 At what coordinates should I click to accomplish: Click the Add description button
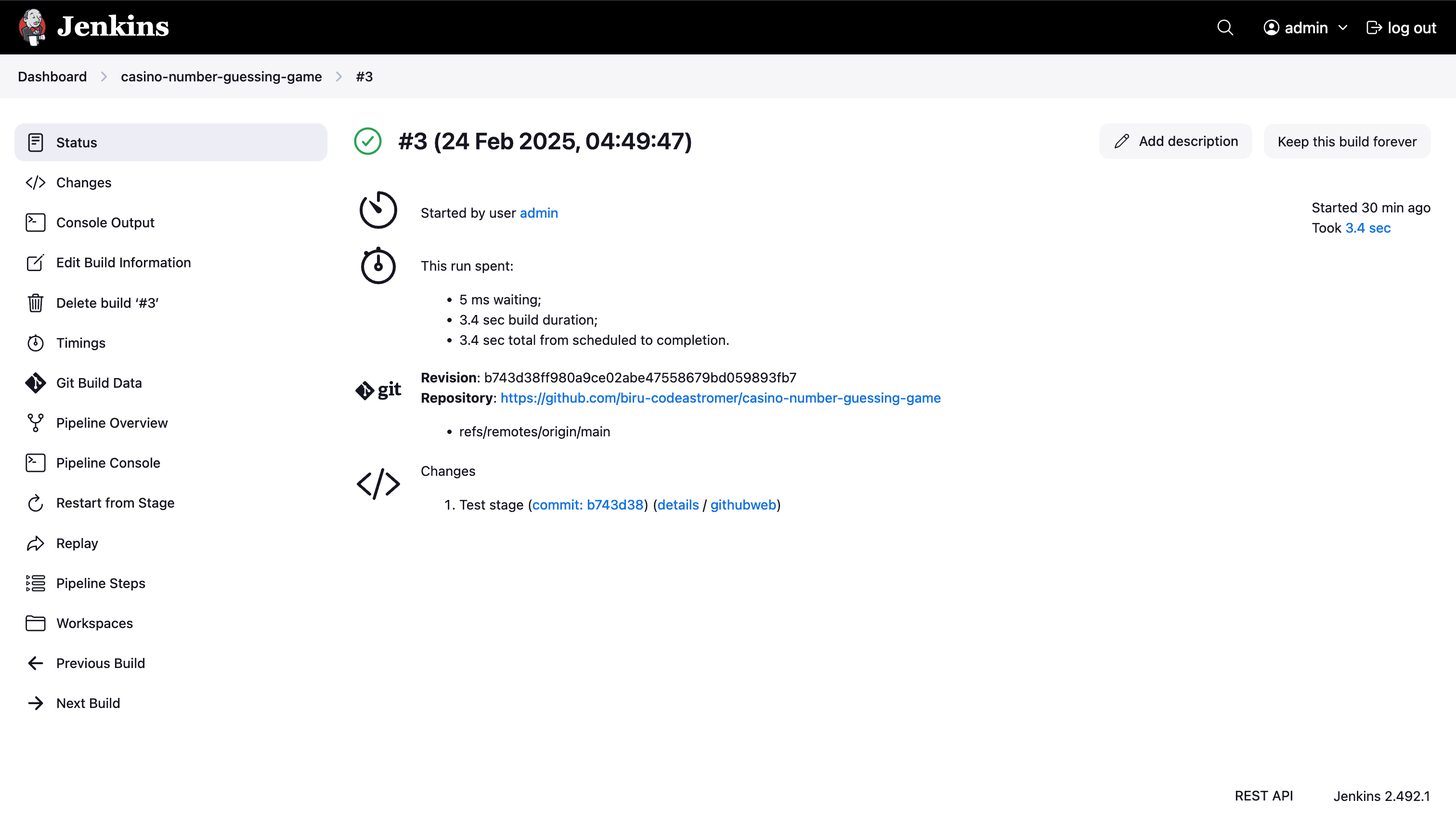coord(1175,141)
